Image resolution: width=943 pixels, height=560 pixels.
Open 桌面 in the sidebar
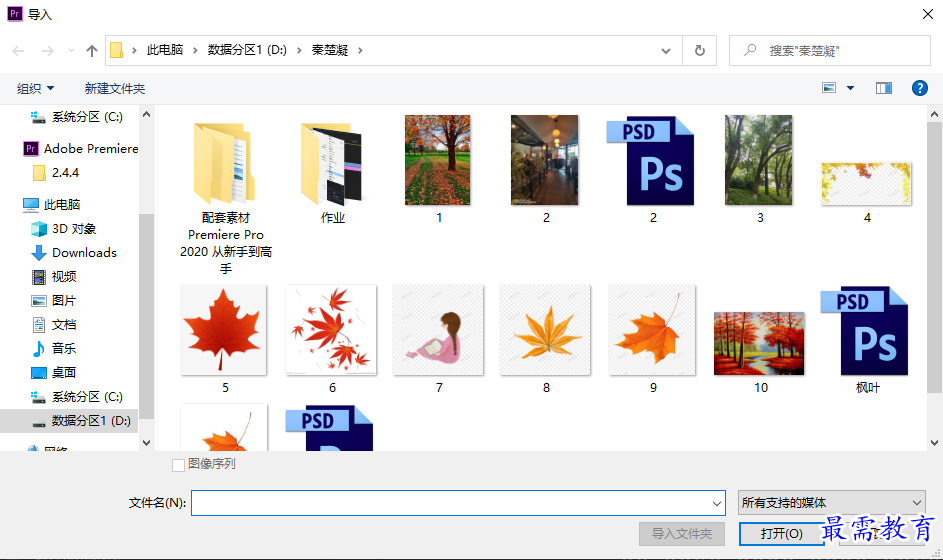54,372
